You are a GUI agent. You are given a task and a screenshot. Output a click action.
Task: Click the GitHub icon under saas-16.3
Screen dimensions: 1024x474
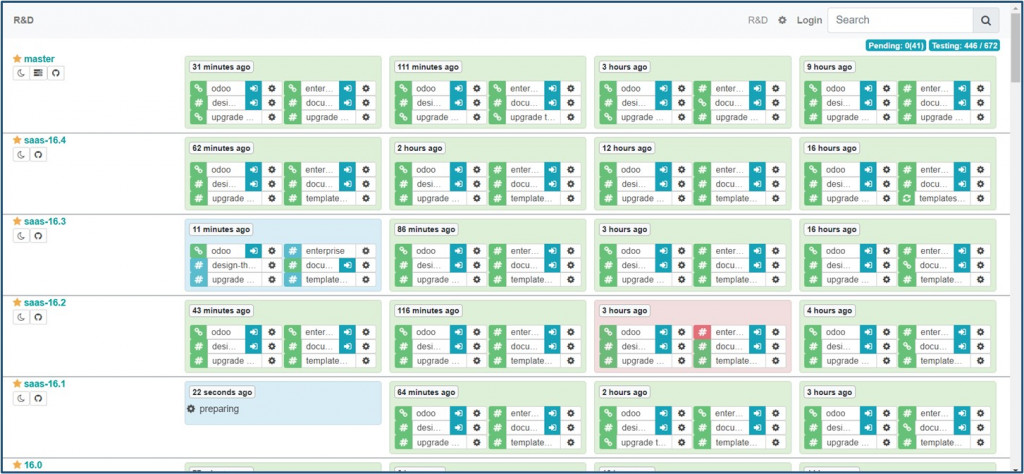pos(39,236)
